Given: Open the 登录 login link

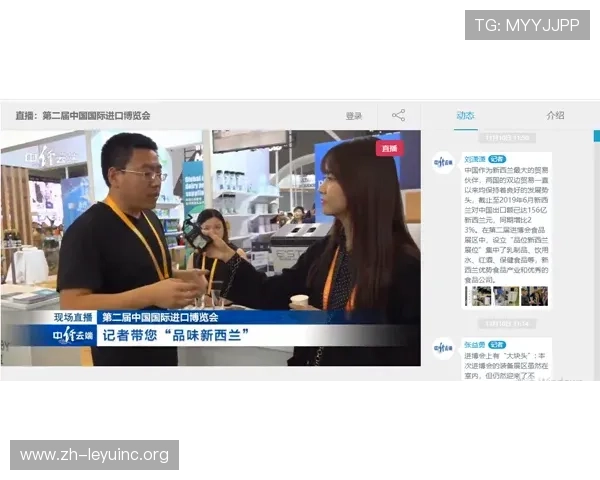Looking at the screenshot, I should (x=354, y=116).
